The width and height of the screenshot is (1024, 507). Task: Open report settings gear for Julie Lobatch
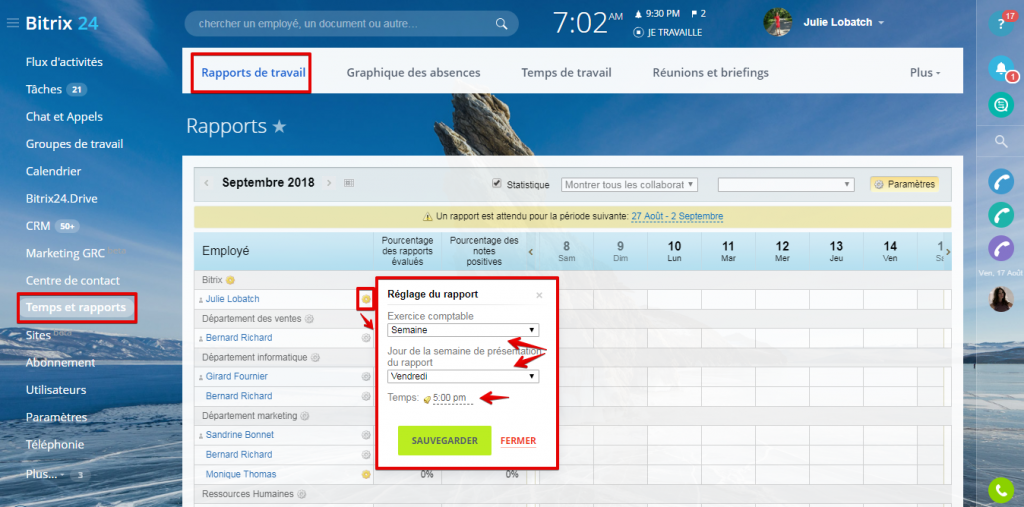coord(366,299)
